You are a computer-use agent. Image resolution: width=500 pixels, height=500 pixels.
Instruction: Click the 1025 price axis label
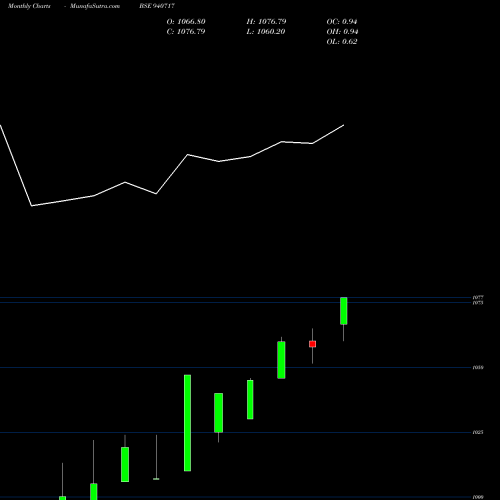(x=478, y=432)
